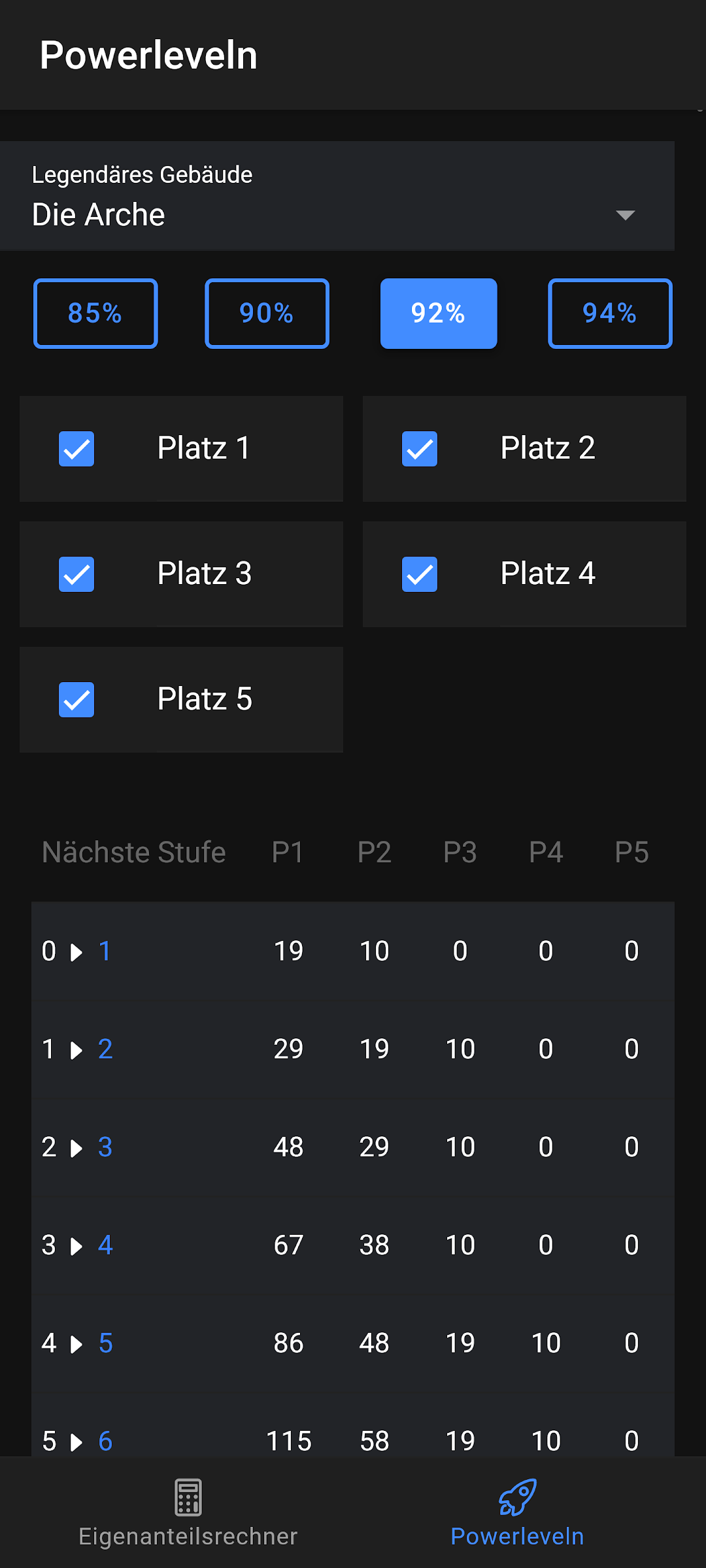Image resolution: width=706 pixels, height=1568 pixels.
Task: Tap the calculator icon in bottom navigation
Action: [x=188, y=1497]
